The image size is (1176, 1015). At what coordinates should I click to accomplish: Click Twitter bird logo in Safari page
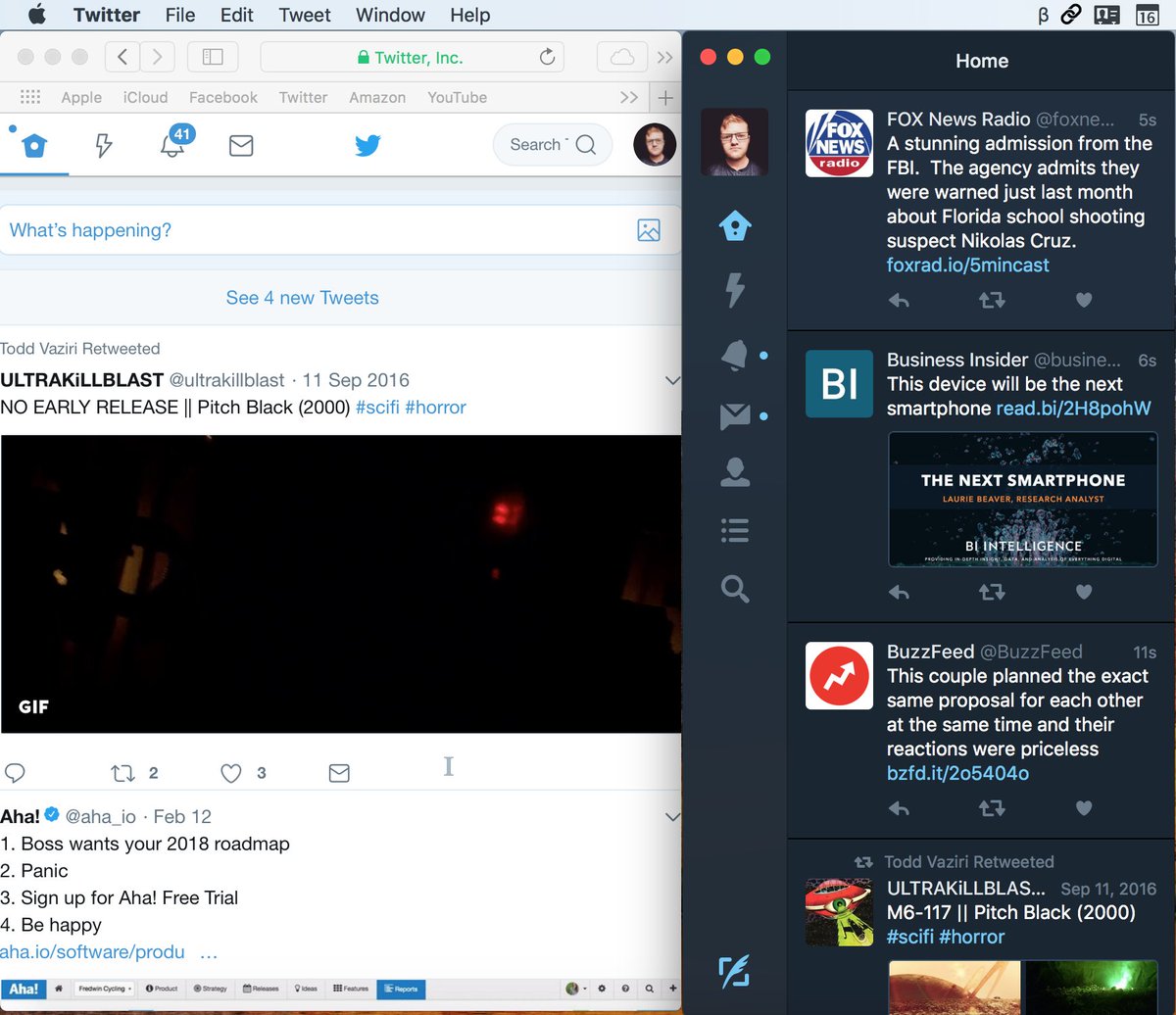tap(367, 146)
